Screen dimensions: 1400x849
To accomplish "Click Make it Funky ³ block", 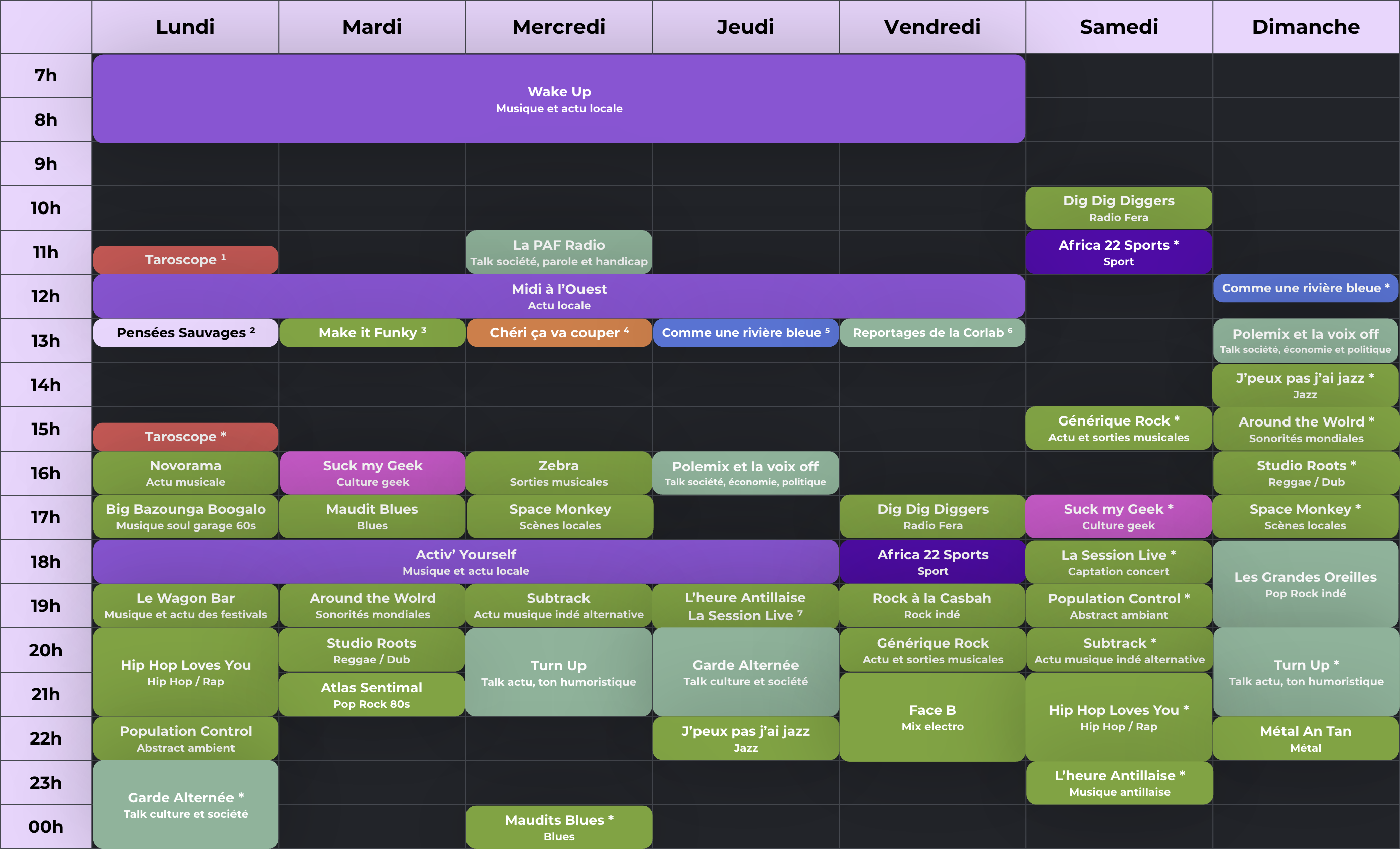I will (x=372, y=333).
